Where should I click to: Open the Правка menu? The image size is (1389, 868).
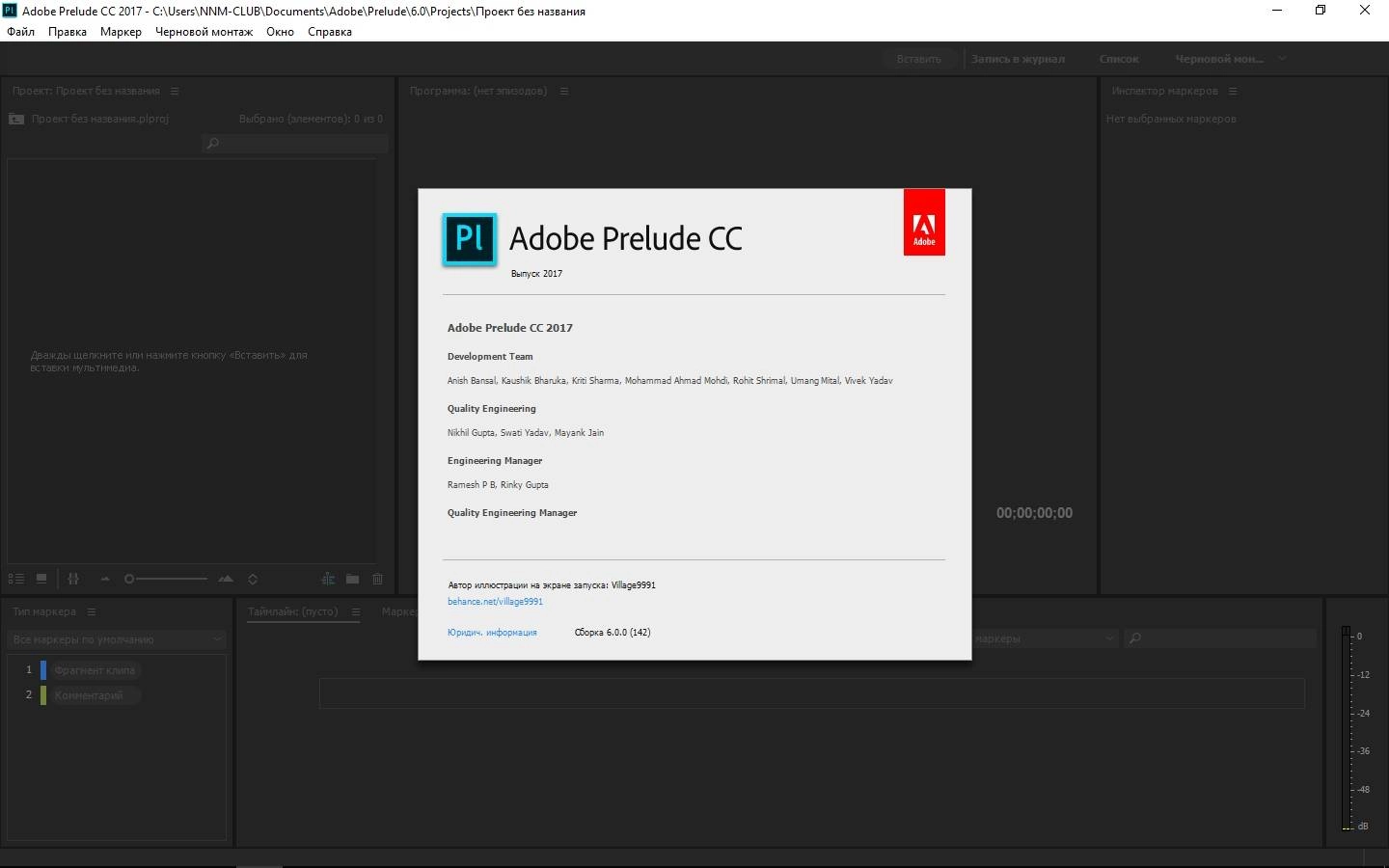click(68, 32)
